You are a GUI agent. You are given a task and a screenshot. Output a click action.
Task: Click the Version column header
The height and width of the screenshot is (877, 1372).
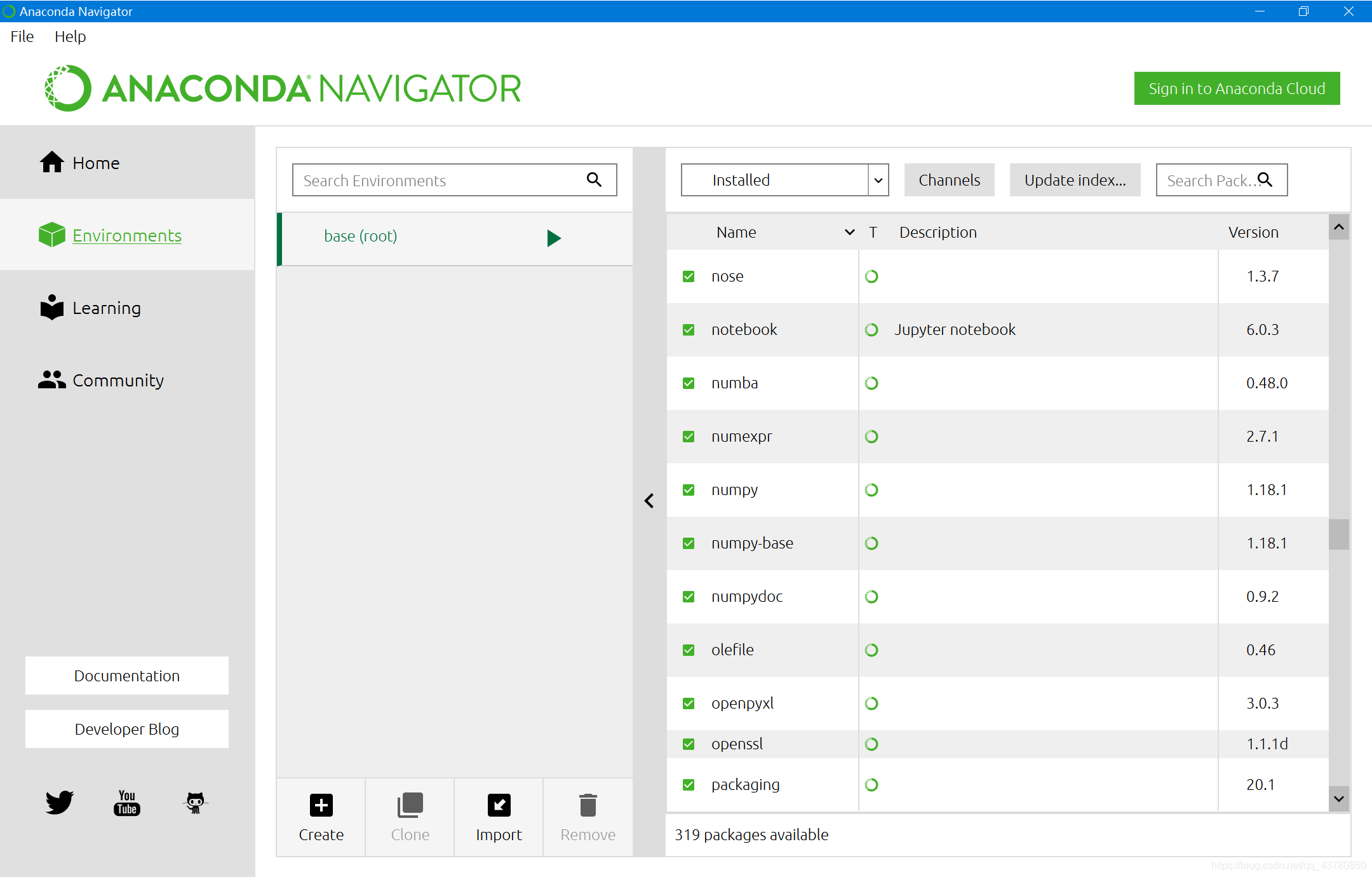[1253, 233]
